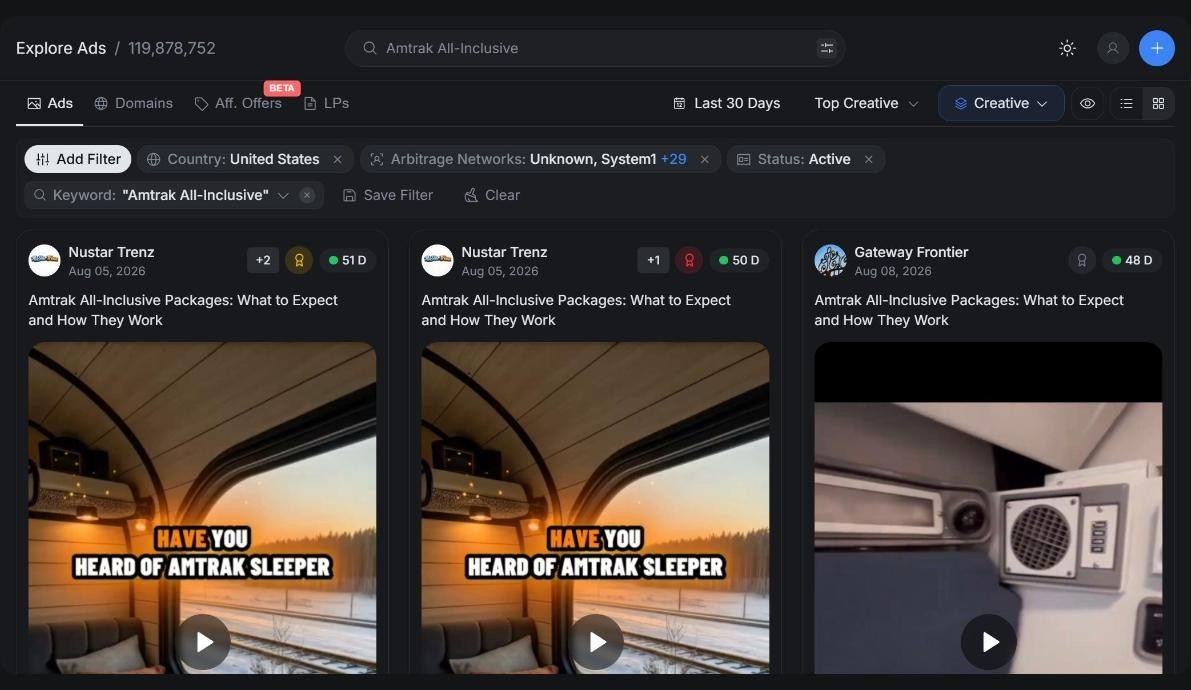Toggle light theme sun icon
Viewport: 1191px width, 690px height.
click(1067, 48)
